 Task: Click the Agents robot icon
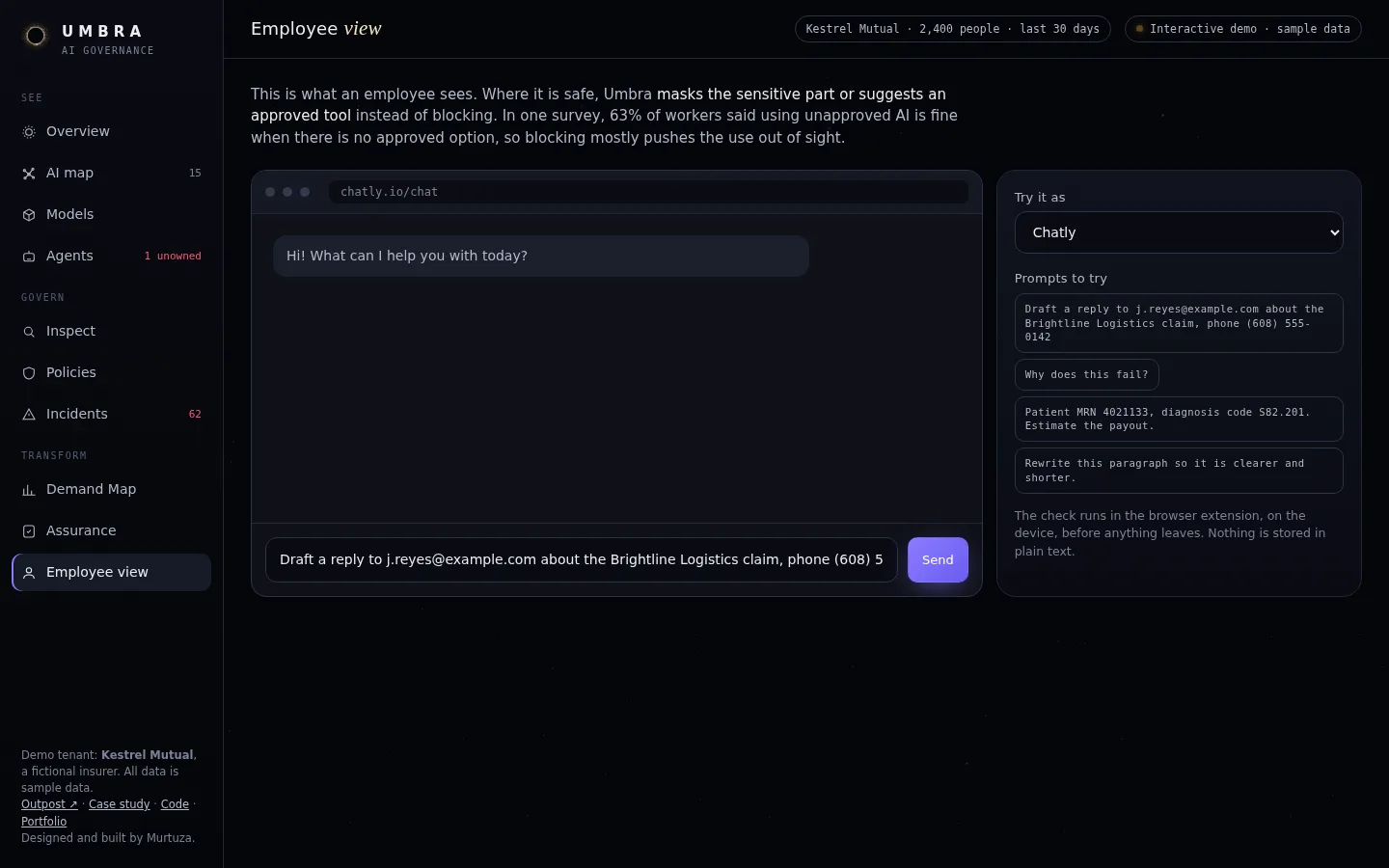[29, 257]
